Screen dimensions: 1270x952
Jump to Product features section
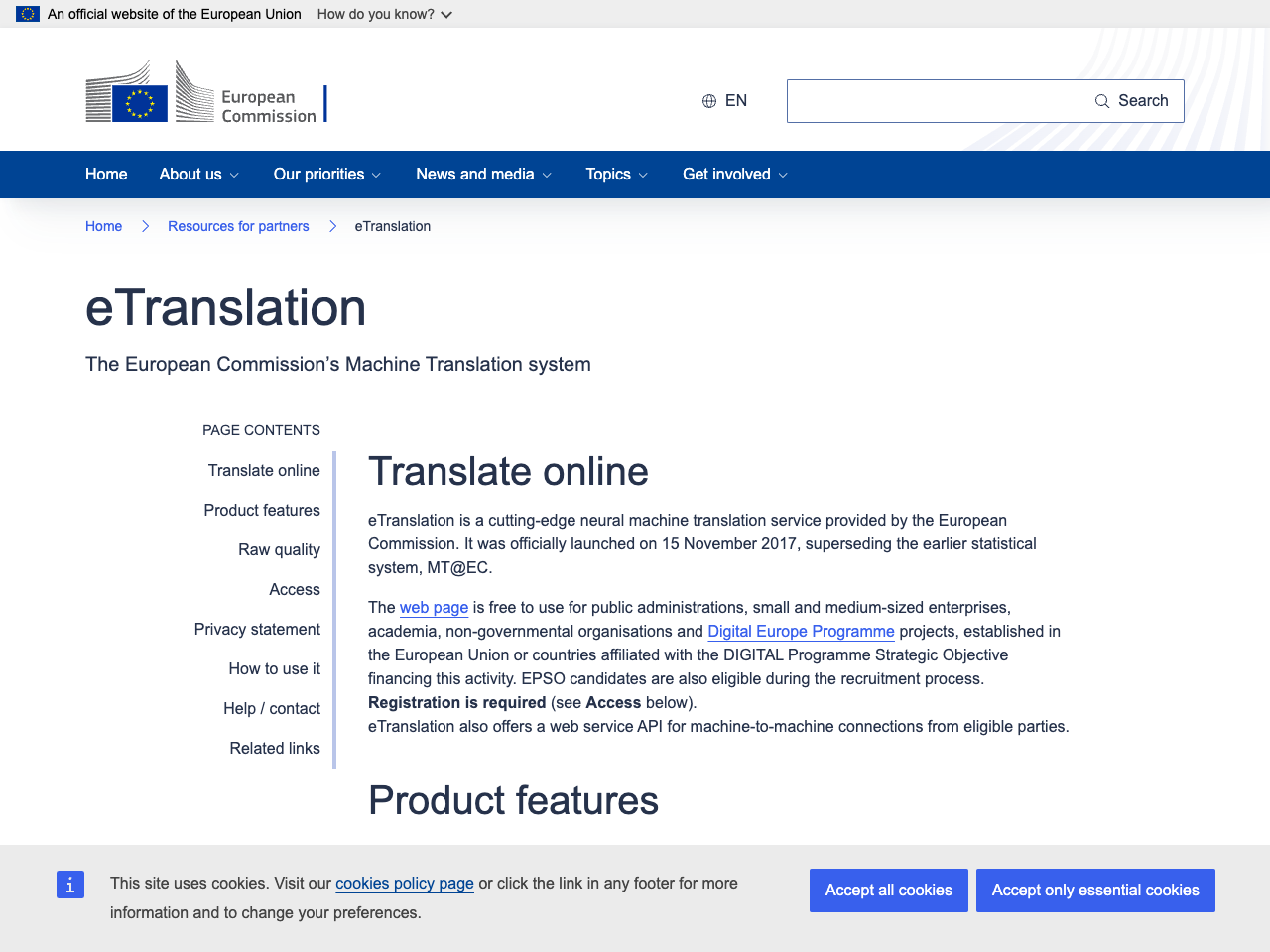[x=262, y=510]
